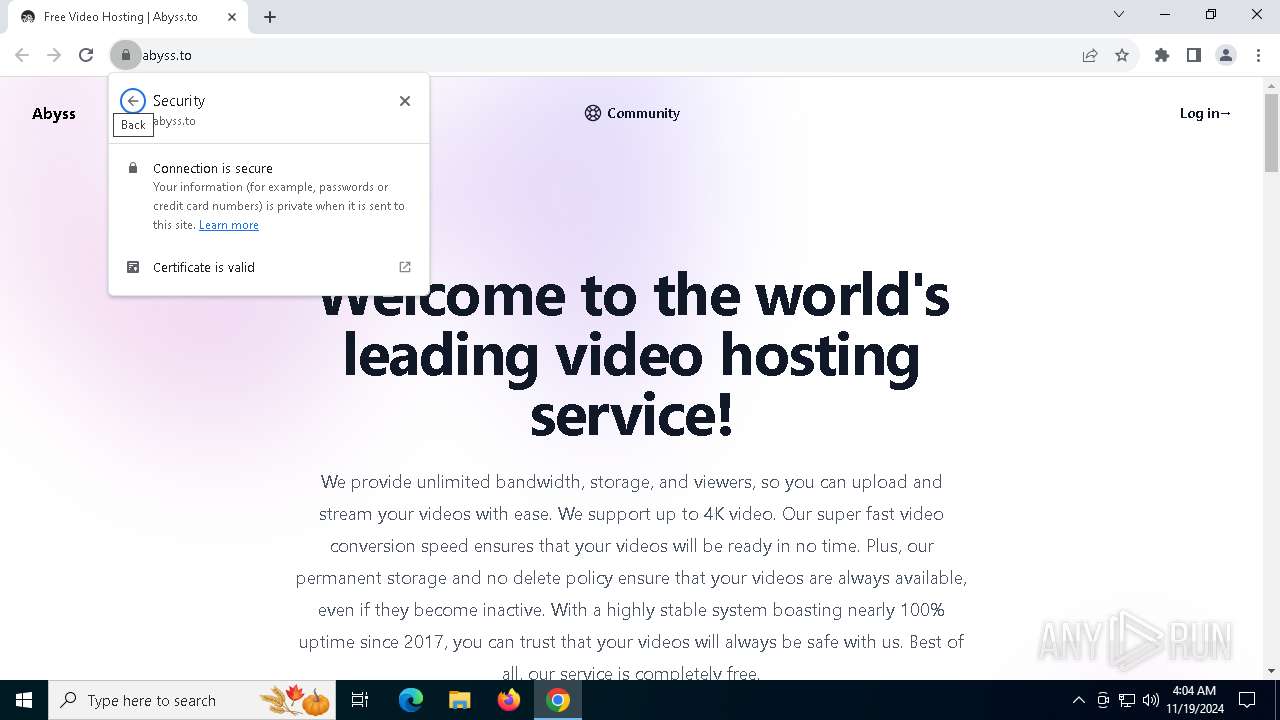Image resolution: width=1280 pixels, height=720 pixels.
Task: Launch Firefox from taskbar
Action: point(508,700)
